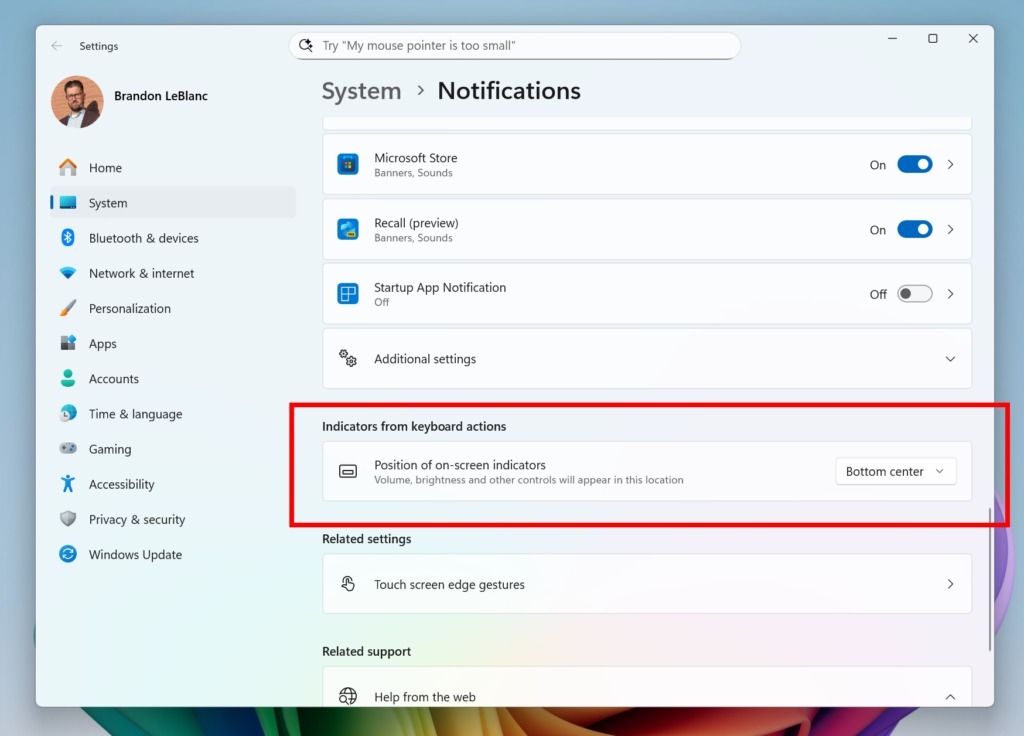Click the back navigation arrow

coord(57,46)
